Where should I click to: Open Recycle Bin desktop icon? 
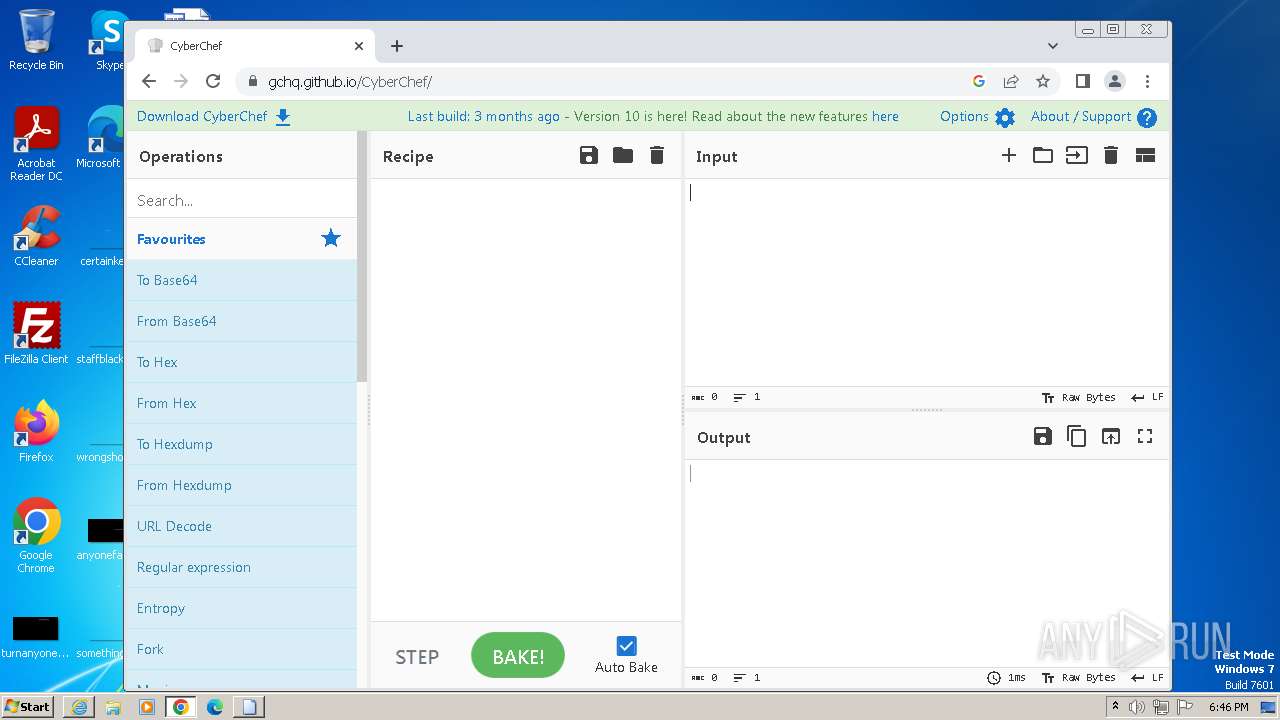pyautogui.click(x=36, y=40)
